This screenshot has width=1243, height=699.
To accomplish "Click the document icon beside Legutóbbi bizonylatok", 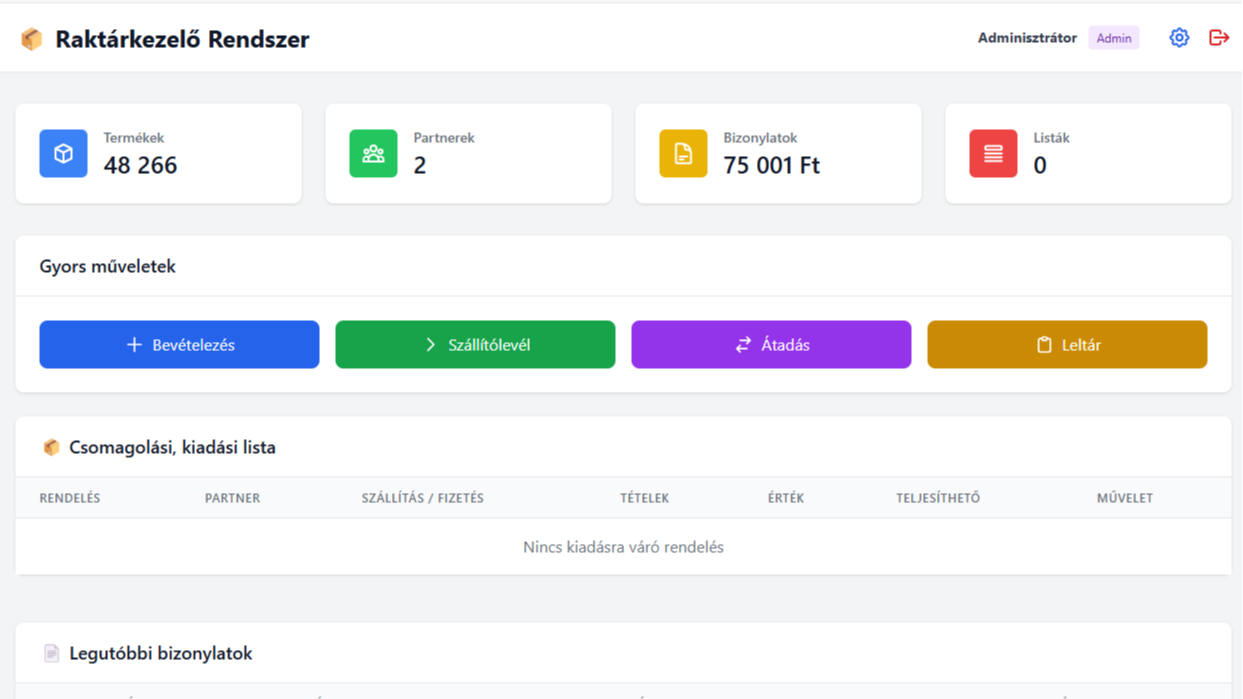I will 51,653.
